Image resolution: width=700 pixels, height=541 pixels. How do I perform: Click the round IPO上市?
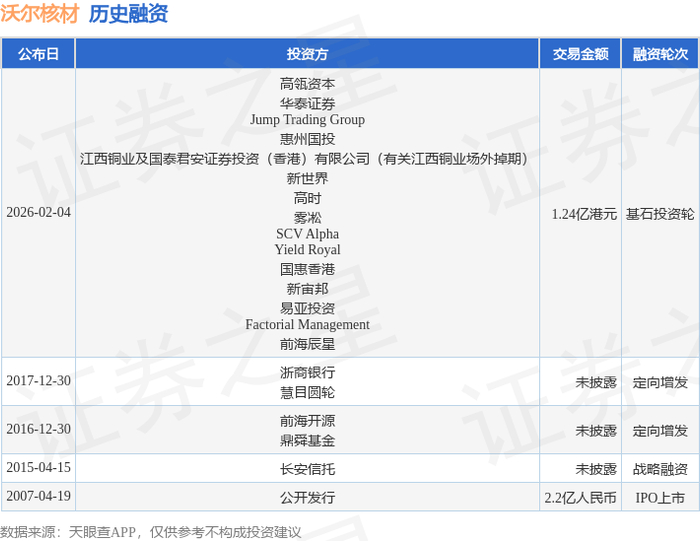click(x=660, y=498)
